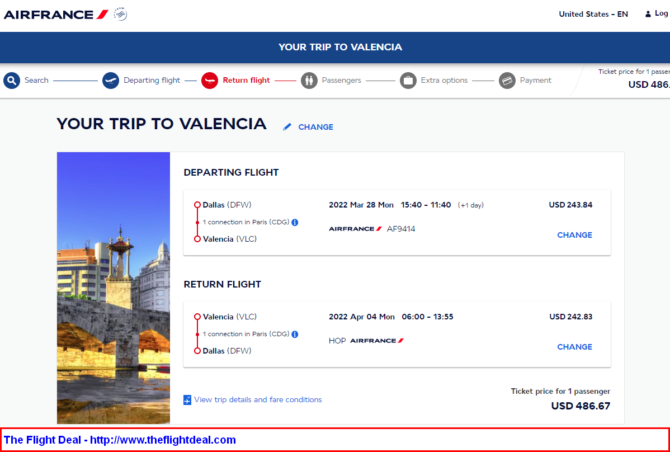Click the trip details document icon
Screen dimensions: 670x452
tap(187, 400)
